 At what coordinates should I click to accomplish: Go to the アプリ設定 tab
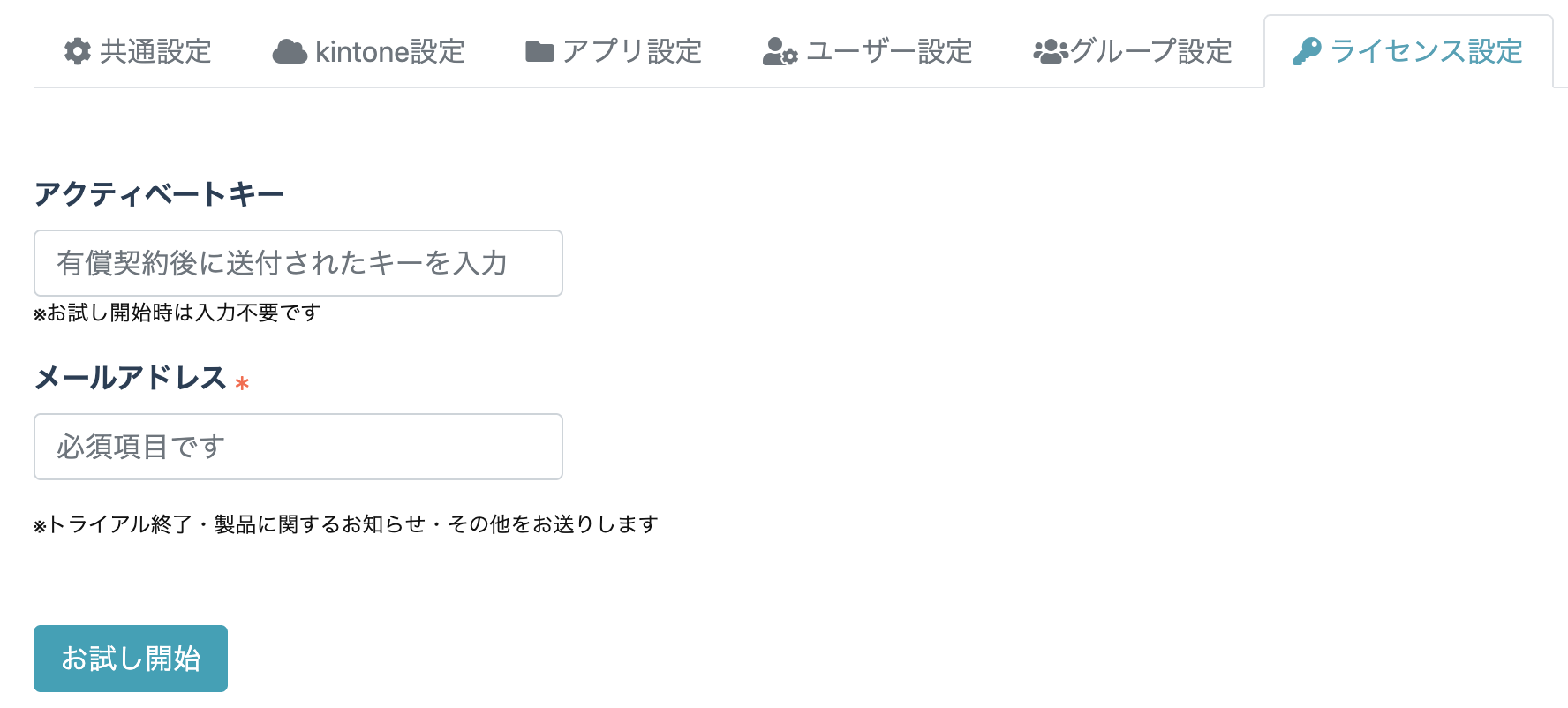click(x=614, y=51)
